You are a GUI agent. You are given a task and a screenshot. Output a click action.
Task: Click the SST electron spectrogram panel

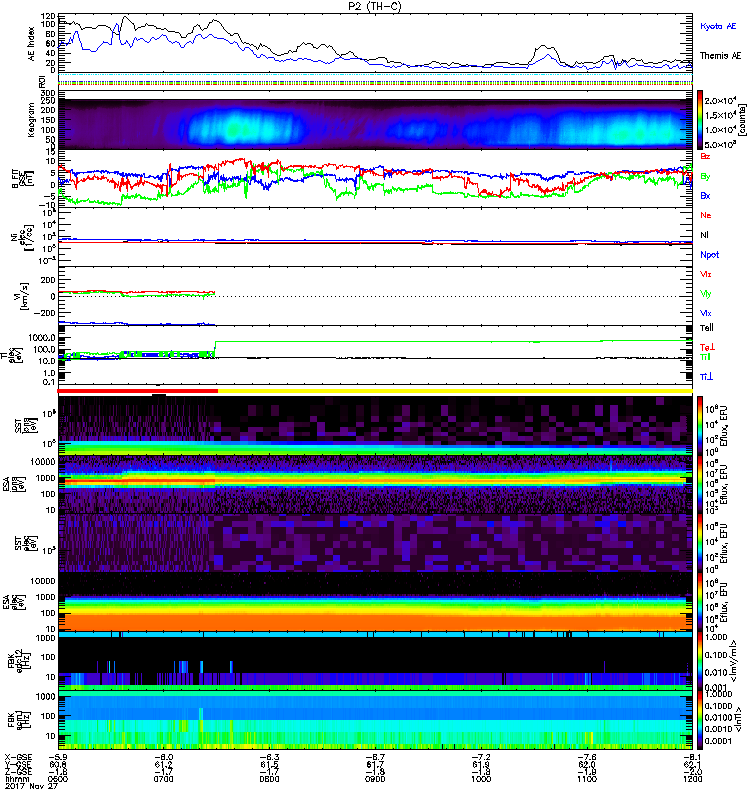tap(375, 544)
